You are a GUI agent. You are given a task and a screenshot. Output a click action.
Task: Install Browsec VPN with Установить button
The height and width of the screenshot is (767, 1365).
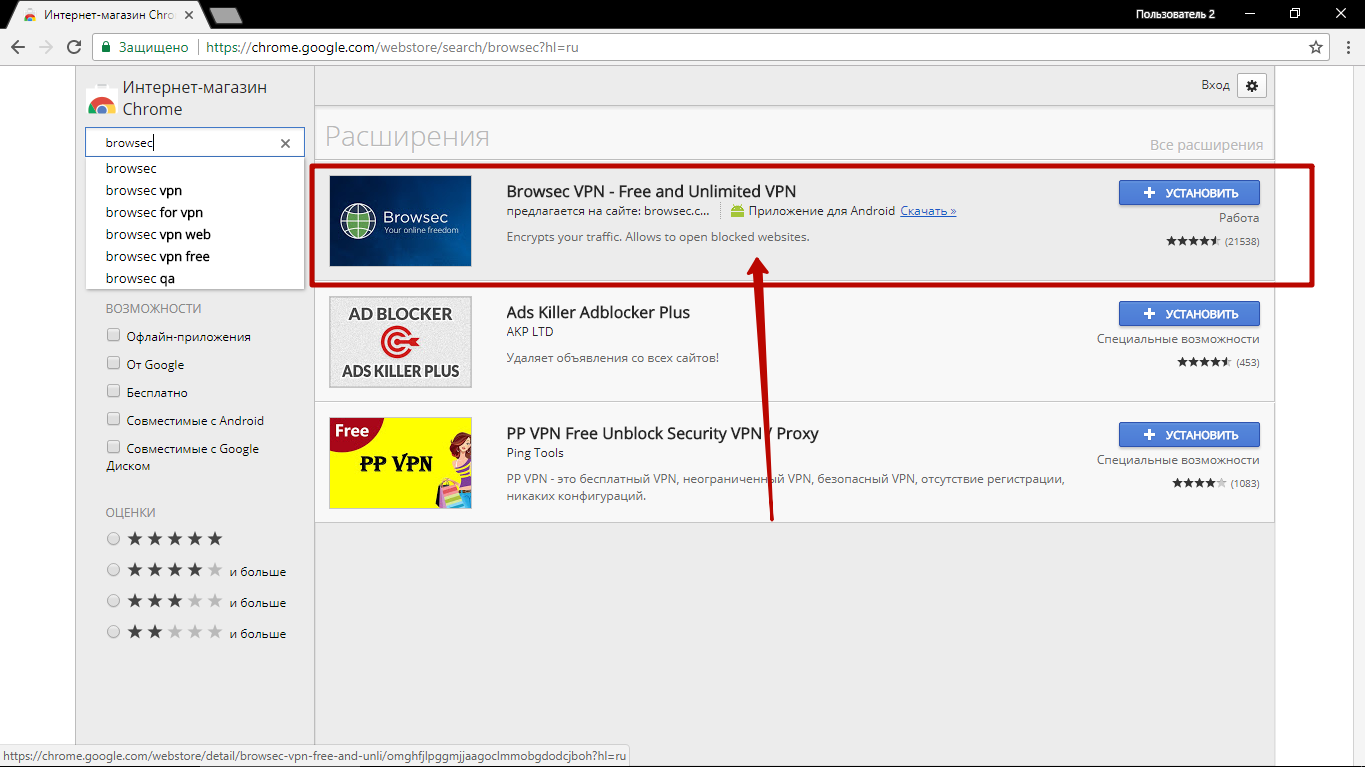[x=1189, y=193]
